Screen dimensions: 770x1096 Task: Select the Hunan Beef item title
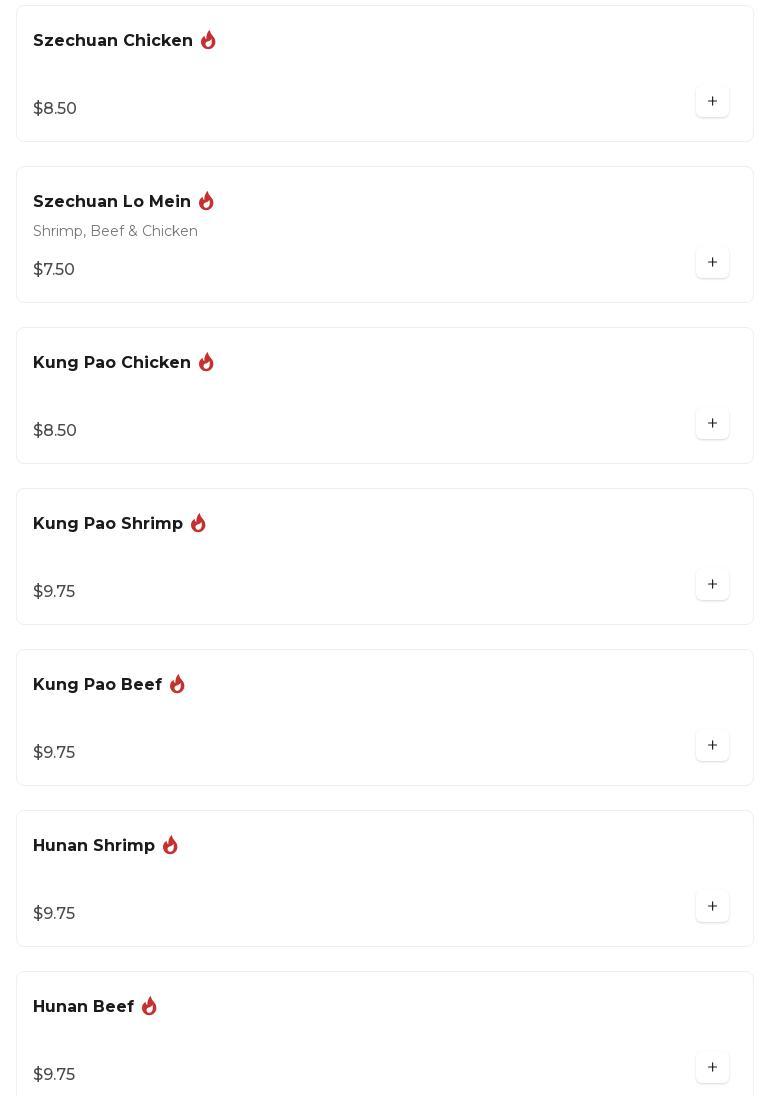[84, 1007]
